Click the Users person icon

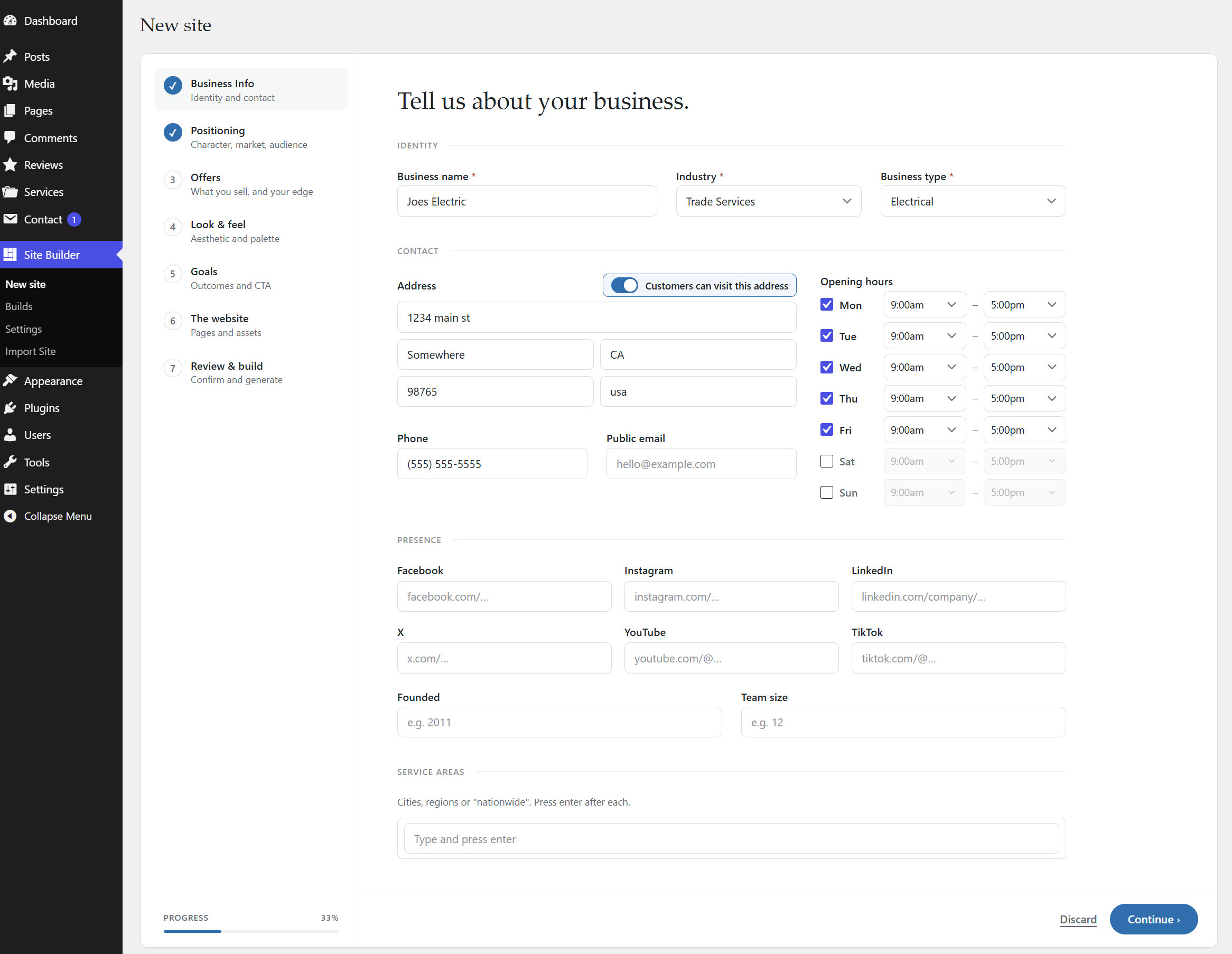pos(10,435)
